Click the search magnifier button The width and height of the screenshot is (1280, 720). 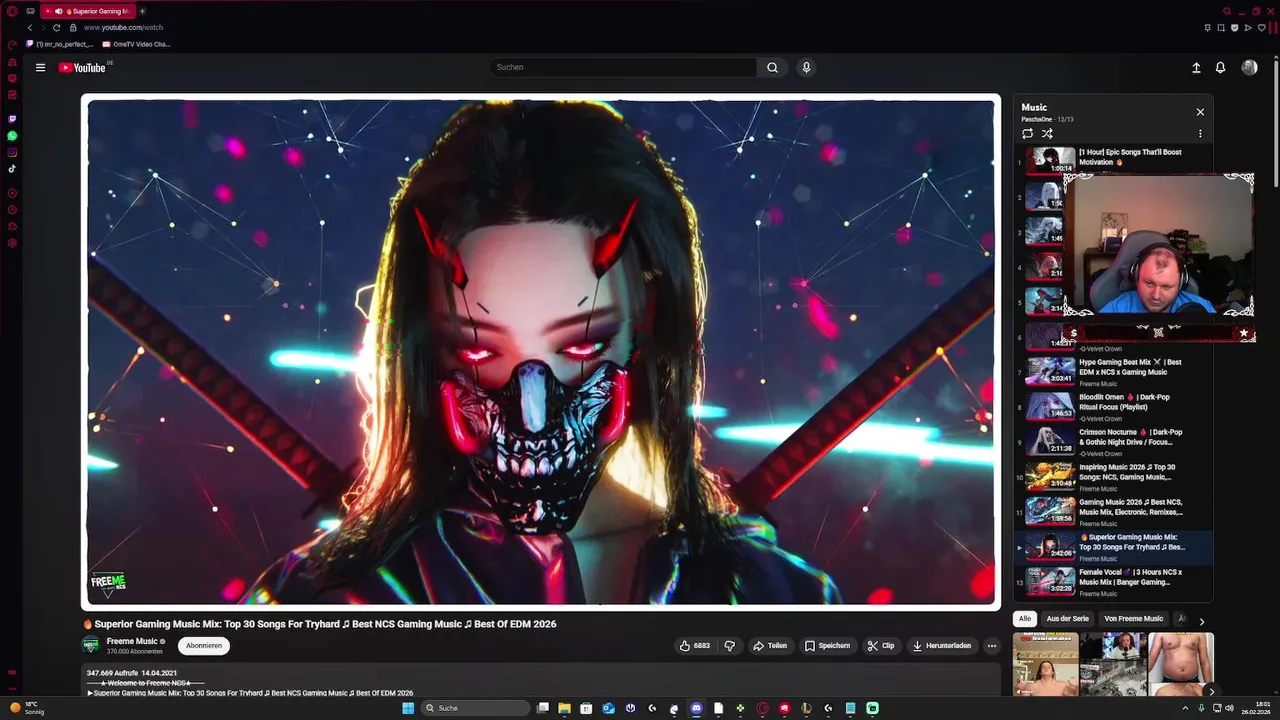pyautogui.click(x=772, y=68)
